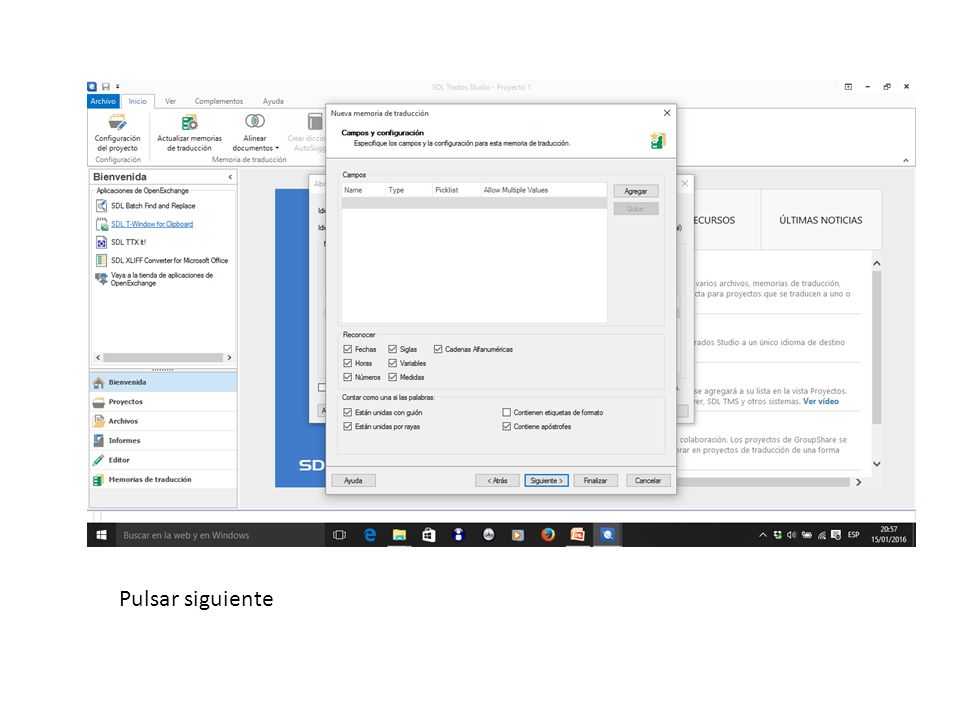Go to OpenExchange app store entry
This screenshot has height=720, width=960.
point(155,279)
